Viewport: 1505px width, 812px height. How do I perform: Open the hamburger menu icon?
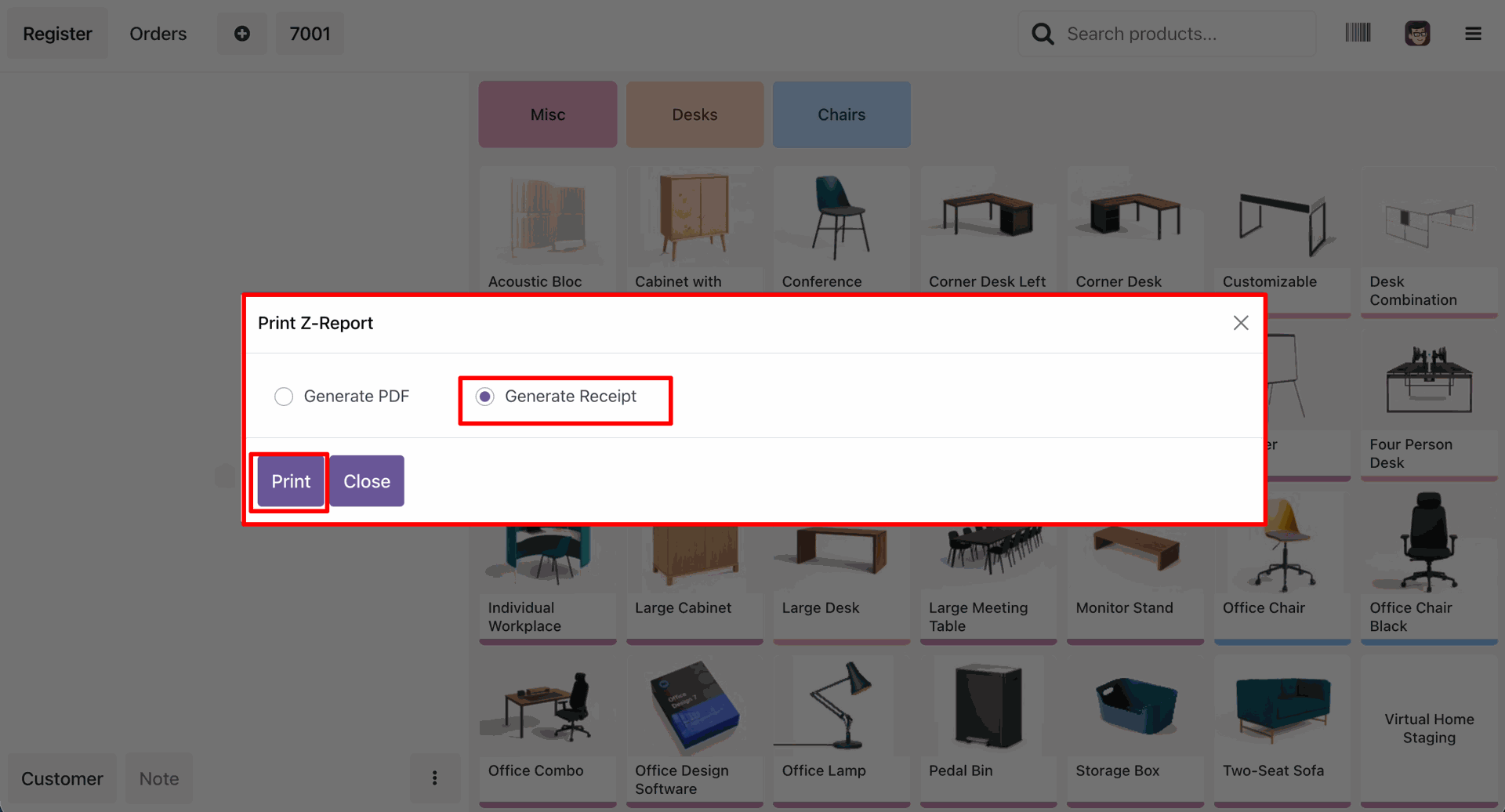(x=1473, y=34)
